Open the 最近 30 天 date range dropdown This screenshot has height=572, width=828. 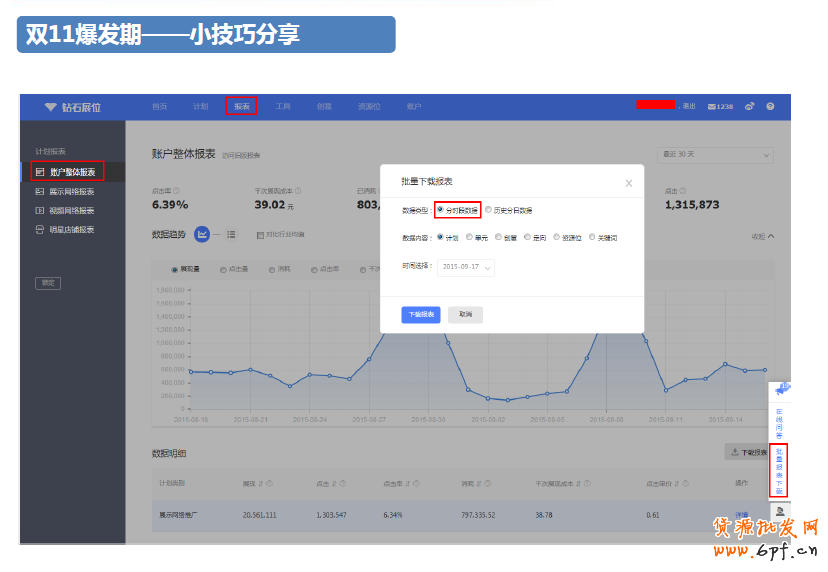(x=714, y=155)
